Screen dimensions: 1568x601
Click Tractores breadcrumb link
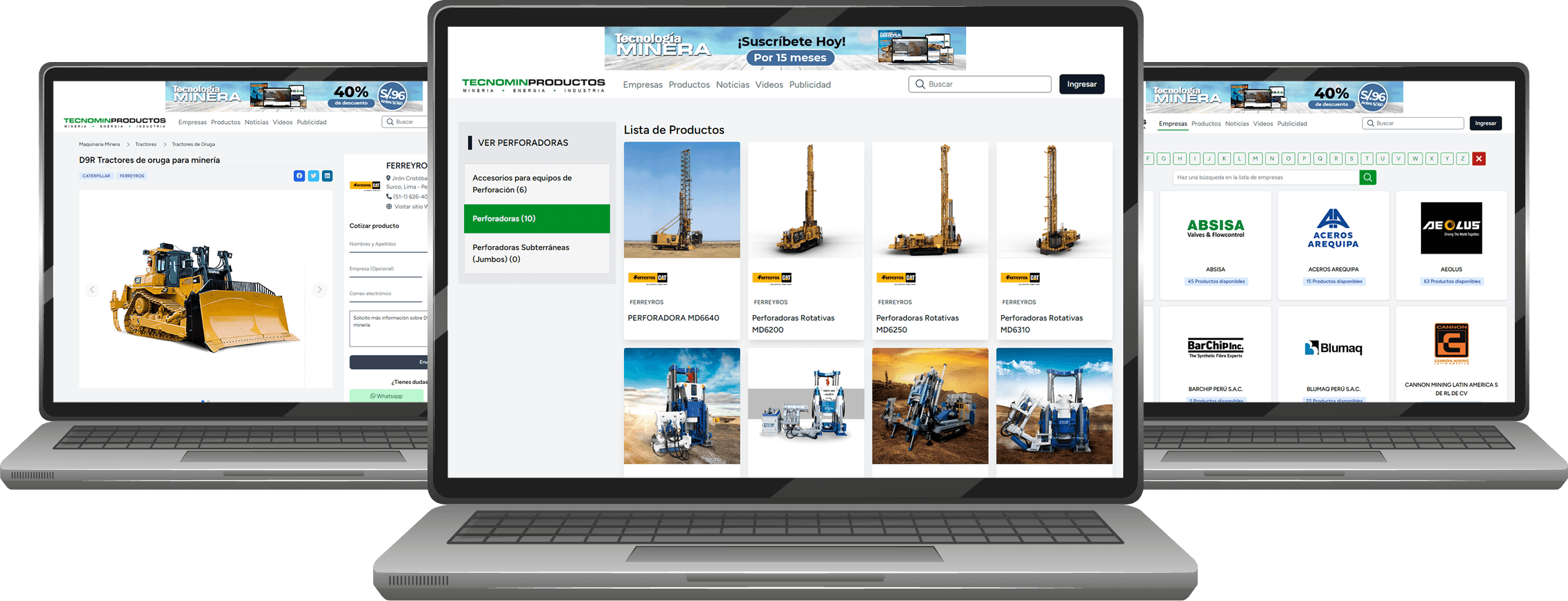tap(145, 144)
